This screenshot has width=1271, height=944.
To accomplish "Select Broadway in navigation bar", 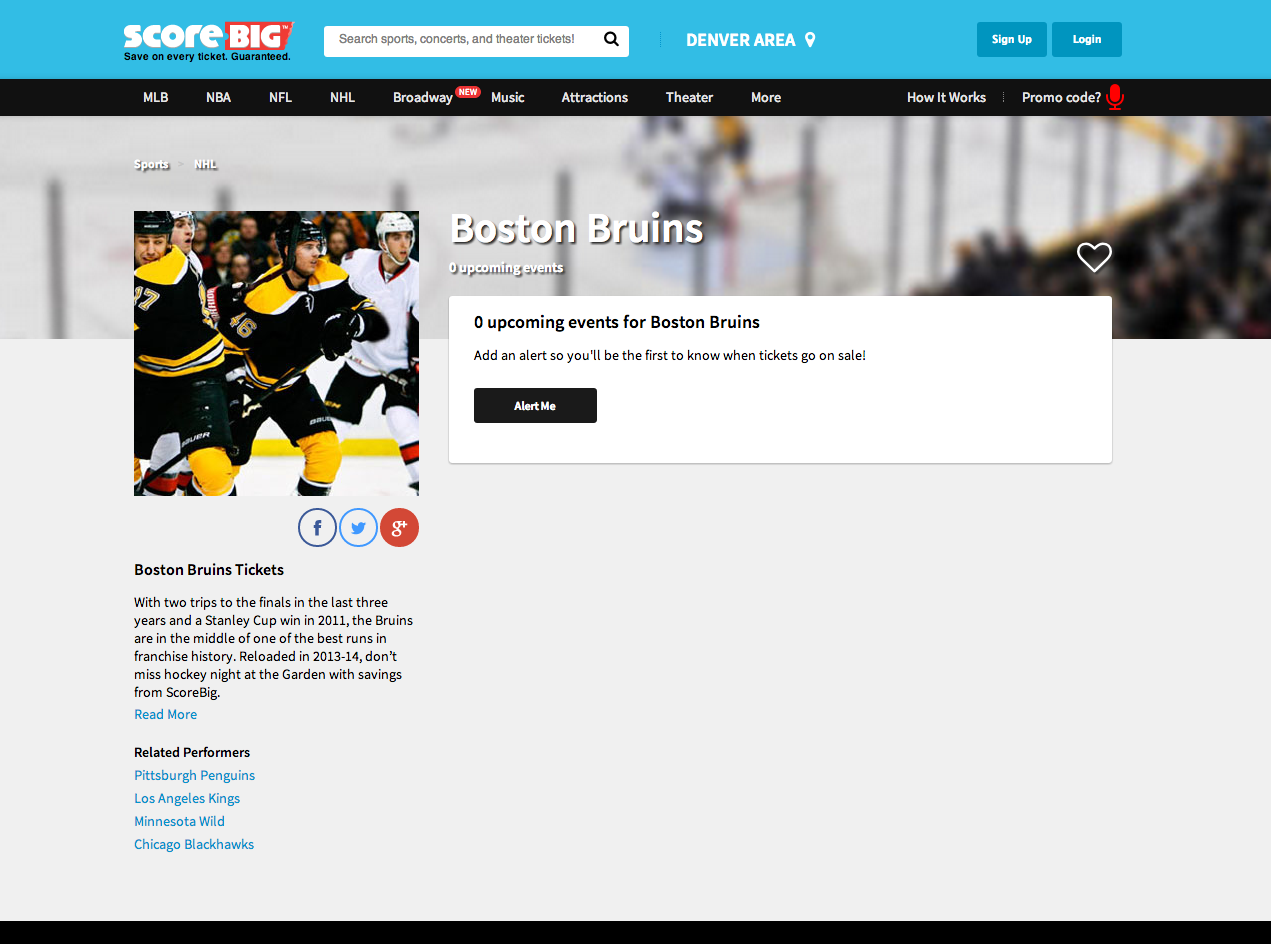I will click(422, 97).
